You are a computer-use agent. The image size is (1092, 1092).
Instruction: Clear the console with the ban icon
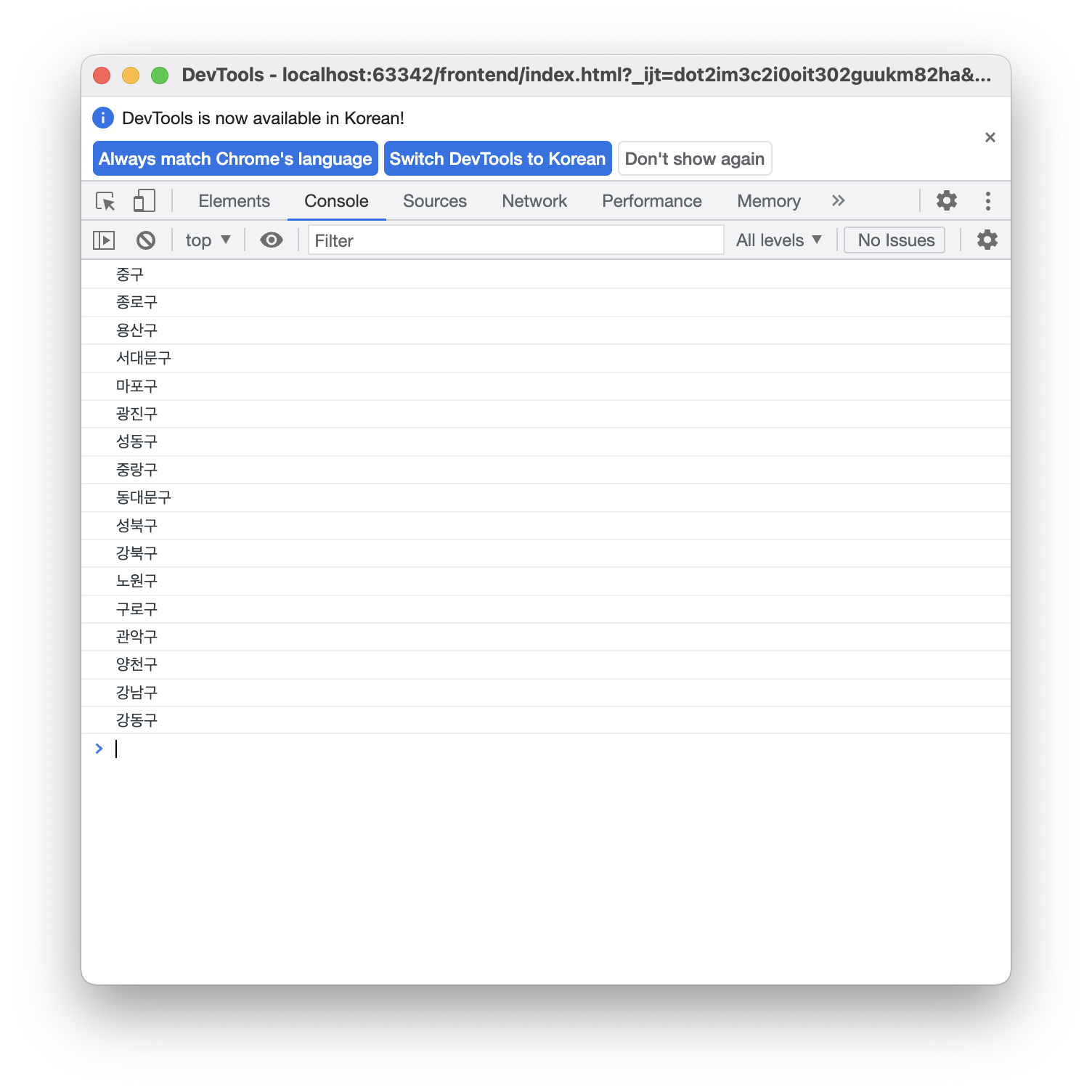[146, 240]
